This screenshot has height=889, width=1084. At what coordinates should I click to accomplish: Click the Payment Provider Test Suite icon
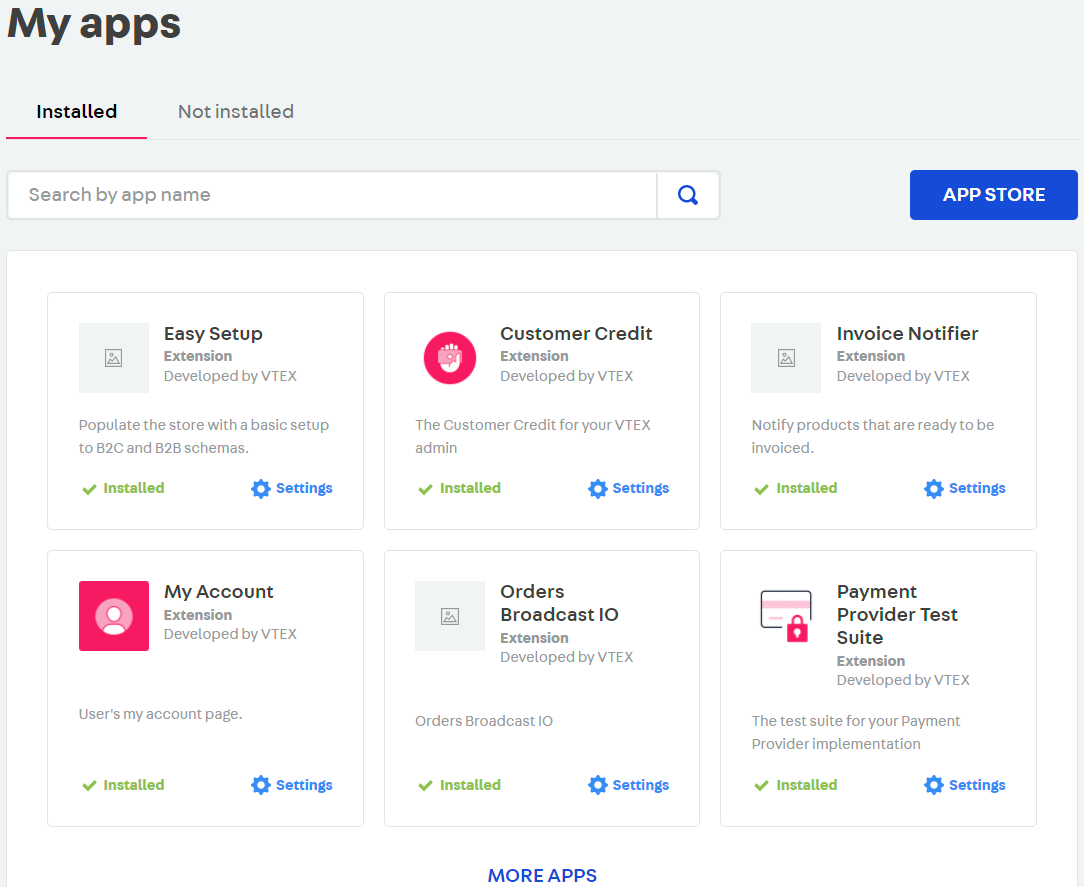tap(785, 616)
